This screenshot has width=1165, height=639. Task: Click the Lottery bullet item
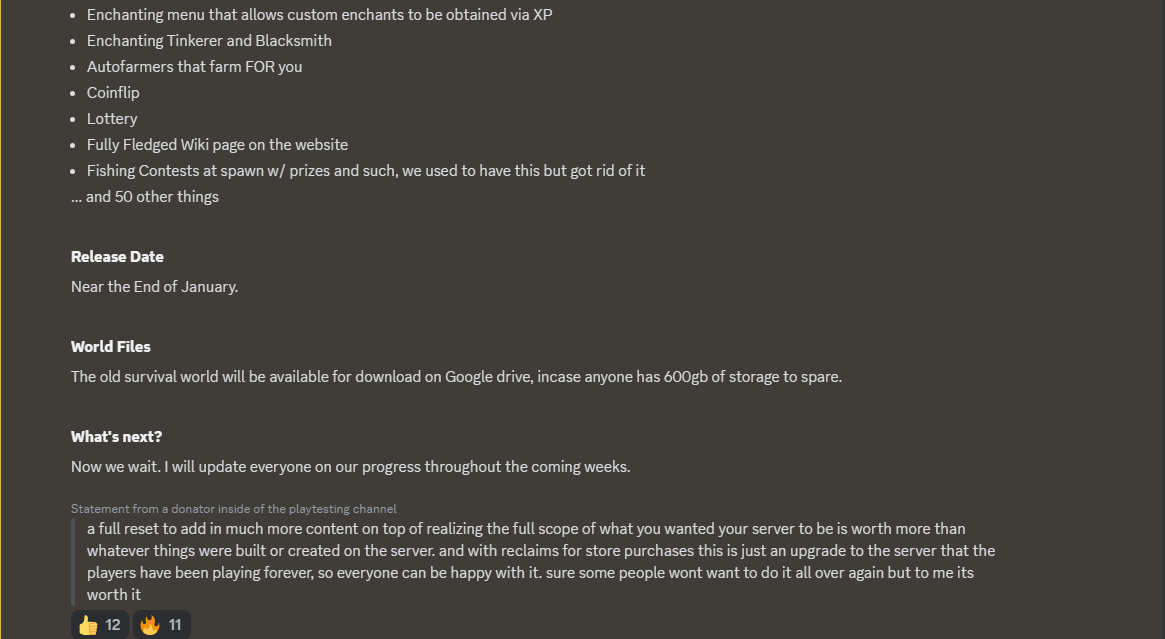tap(112, 119)
